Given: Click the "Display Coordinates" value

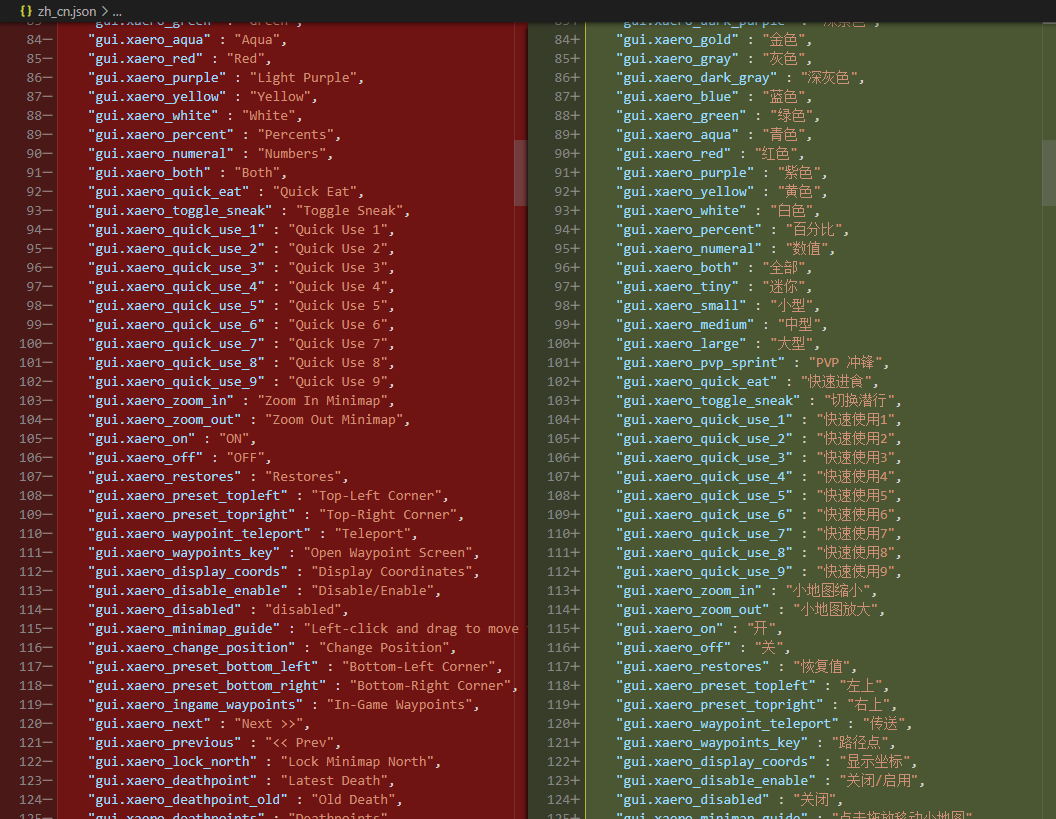Looking at the screenshot, I should pos(391,572).
